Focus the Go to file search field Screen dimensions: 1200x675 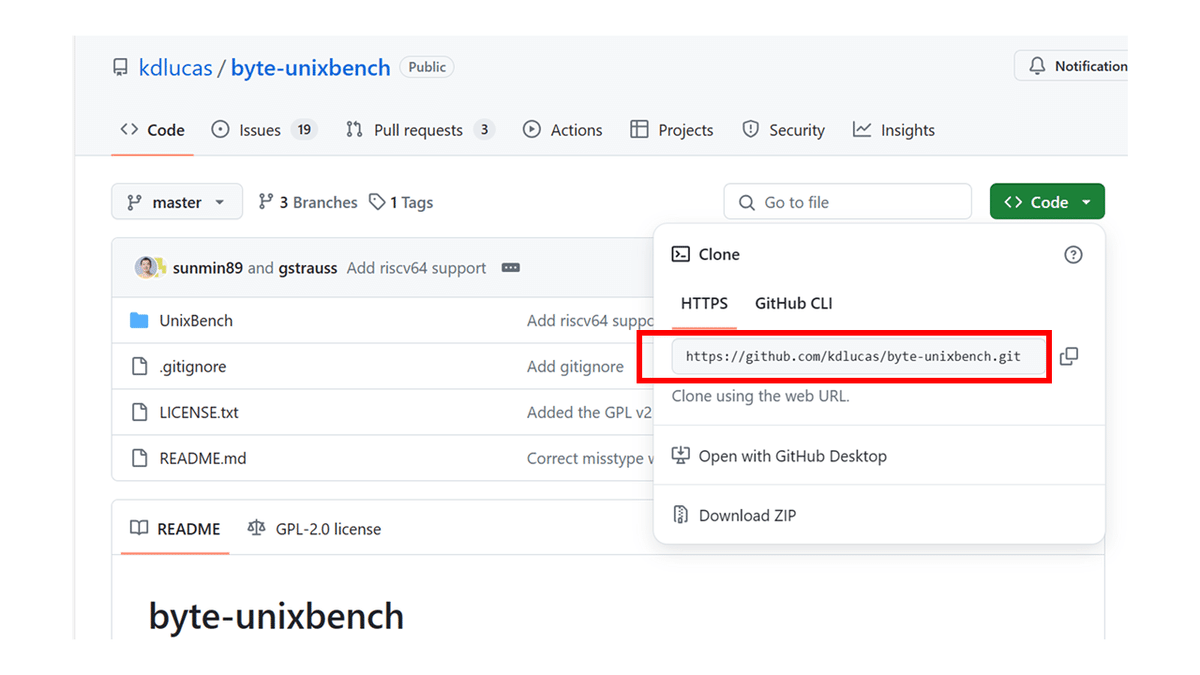pos(847,202)
